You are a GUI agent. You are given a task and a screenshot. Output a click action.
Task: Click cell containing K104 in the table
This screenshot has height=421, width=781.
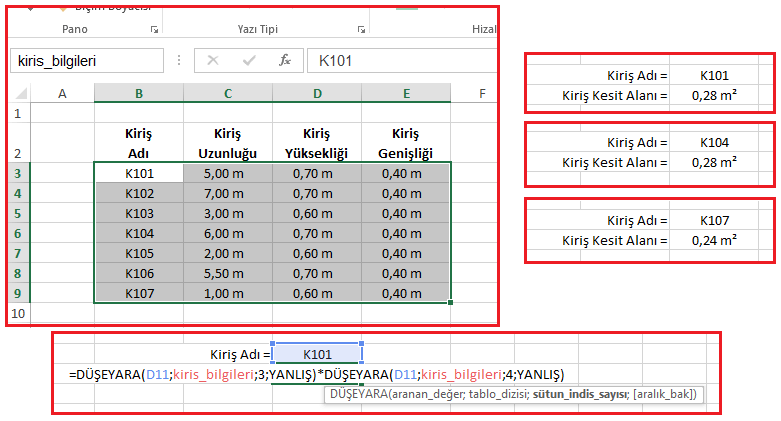(139, 233)
